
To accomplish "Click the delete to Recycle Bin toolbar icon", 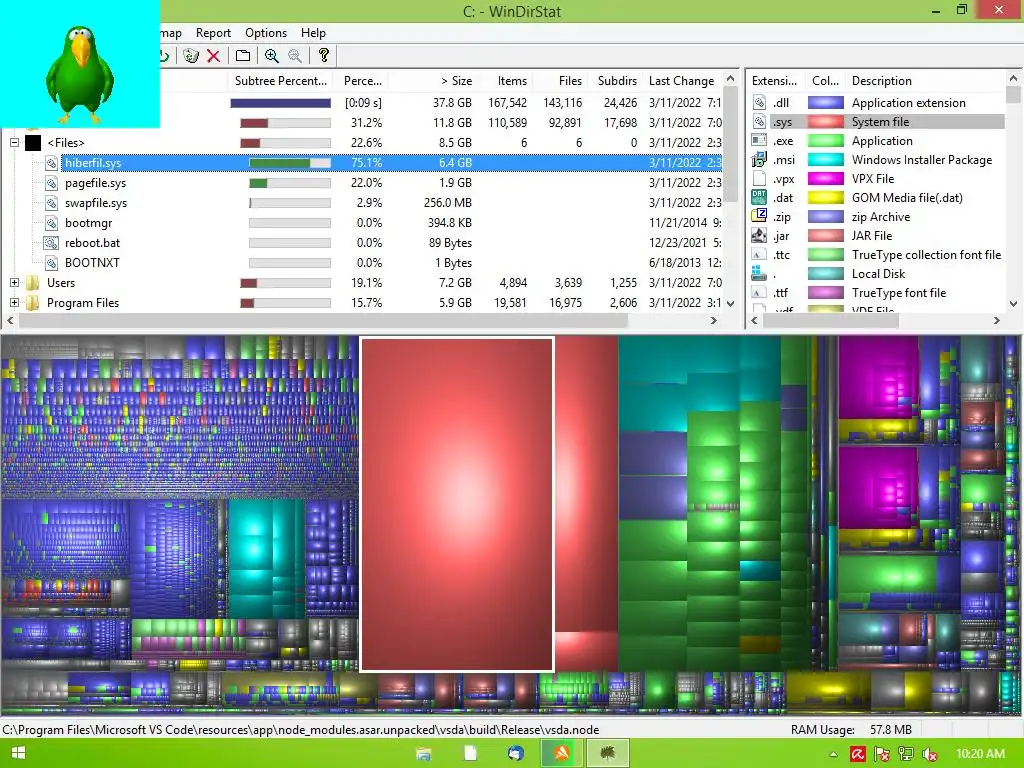I will pyautogui.click(x=190, y=56).
